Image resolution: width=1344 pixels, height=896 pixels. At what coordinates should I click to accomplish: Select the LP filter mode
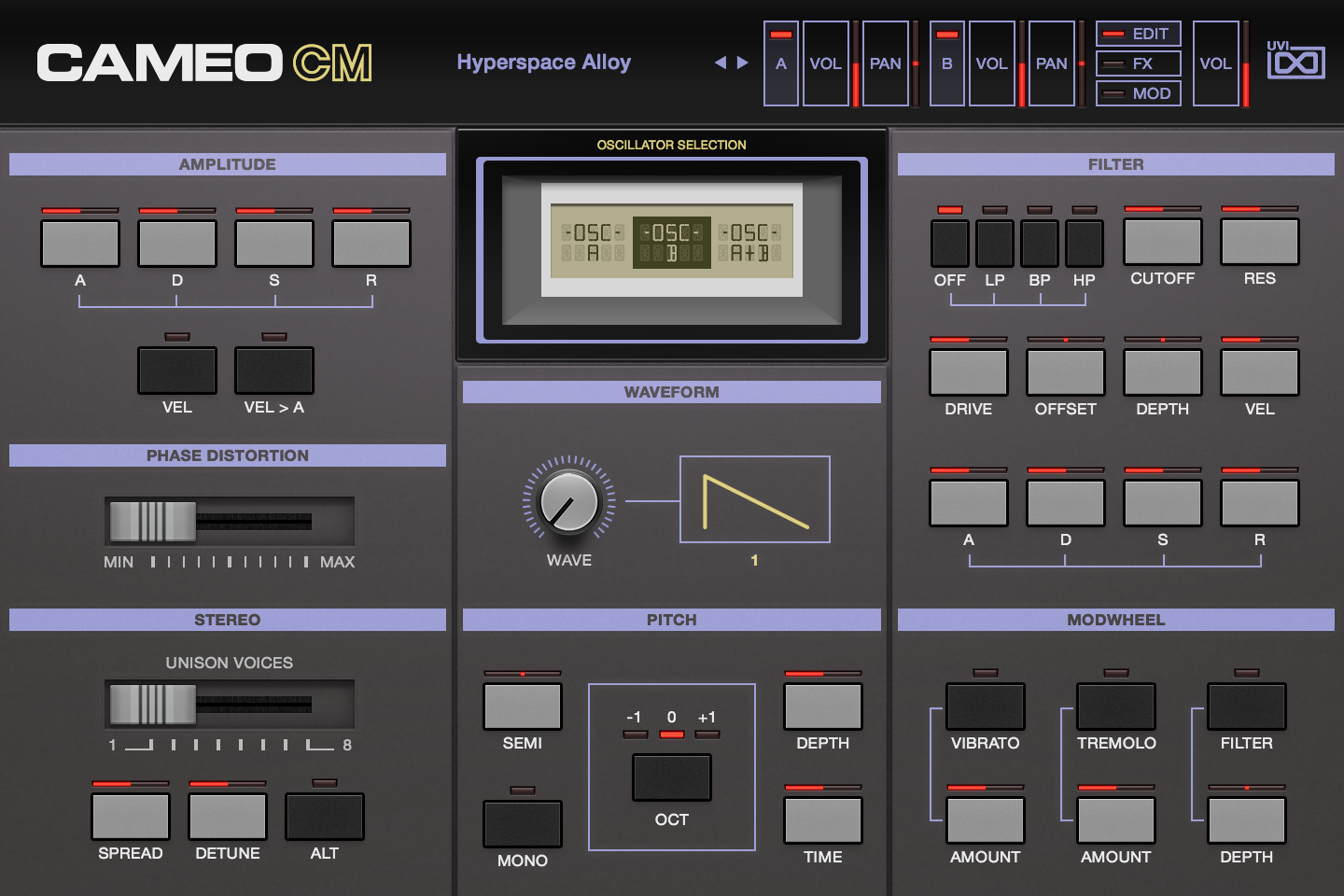(995, 241)
